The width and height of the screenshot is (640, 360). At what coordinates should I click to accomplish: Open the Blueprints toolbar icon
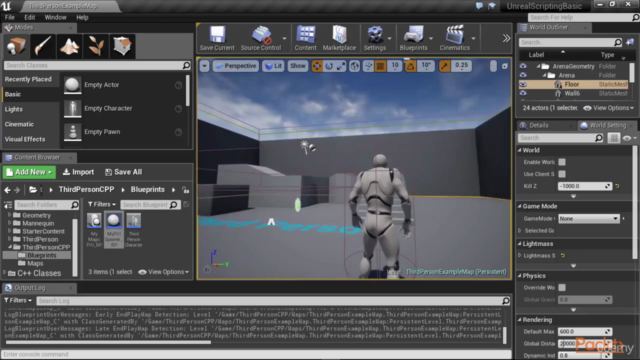[x=413, y=38]
